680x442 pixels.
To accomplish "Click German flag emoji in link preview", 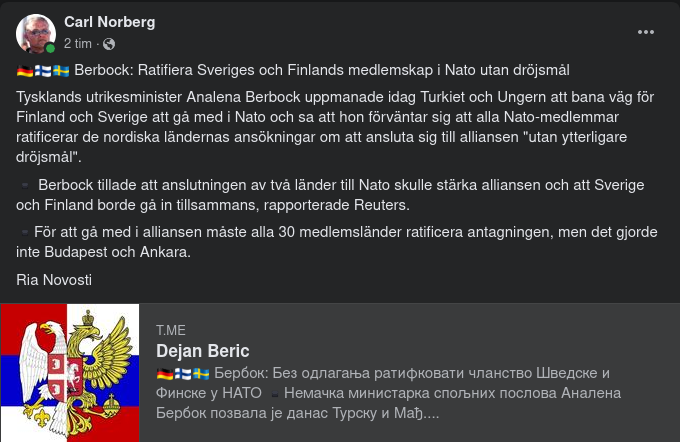I will pos(165,373).
